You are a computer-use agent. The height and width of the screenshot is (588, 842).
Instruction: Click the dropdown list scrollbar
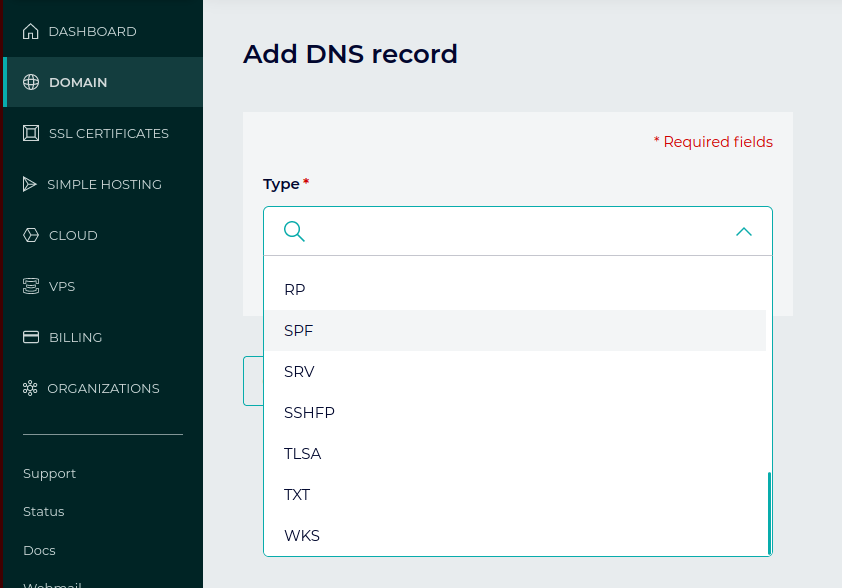click(769, 510)
